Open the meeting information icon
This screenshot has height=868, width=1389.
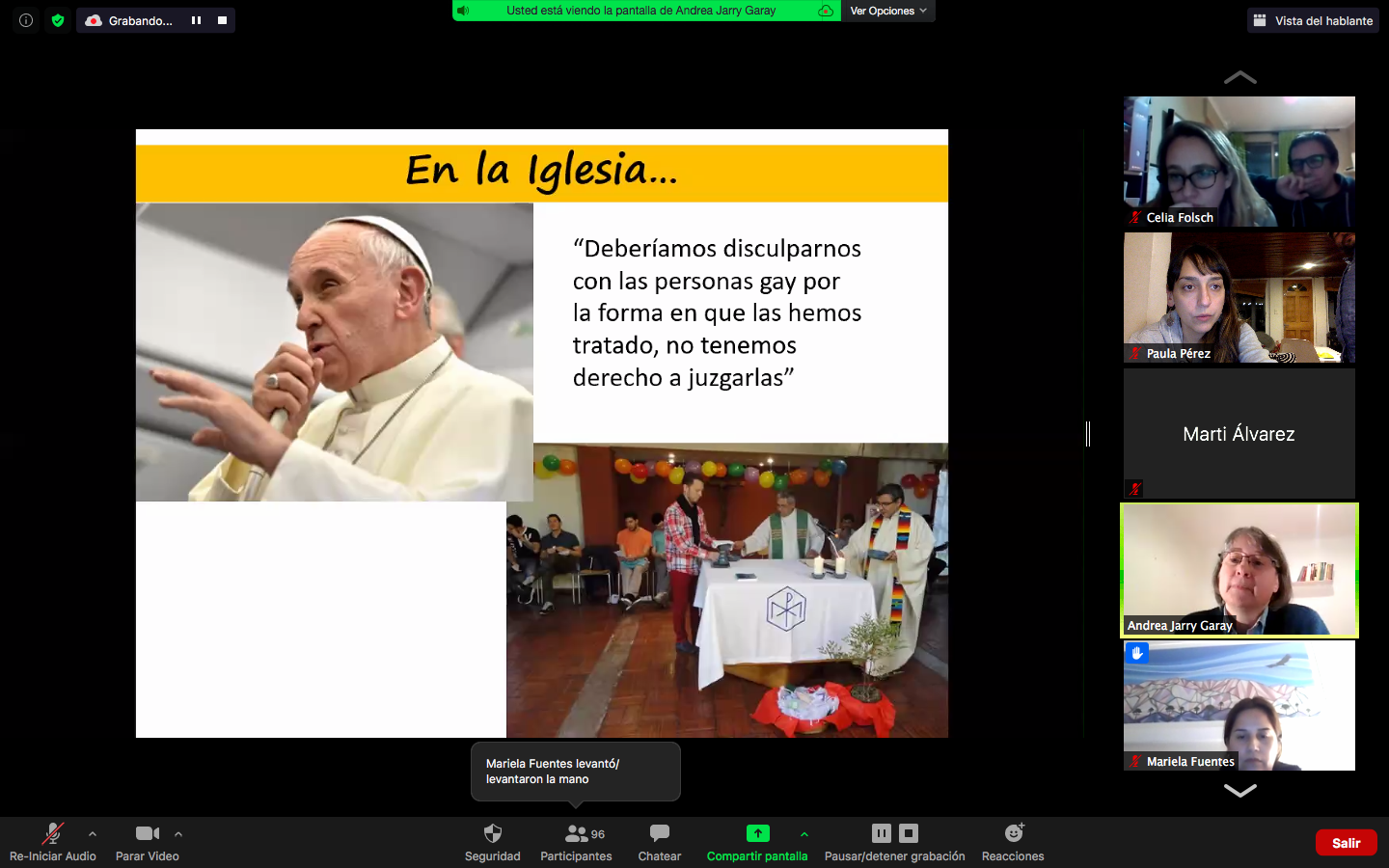[x=26, y=20]
